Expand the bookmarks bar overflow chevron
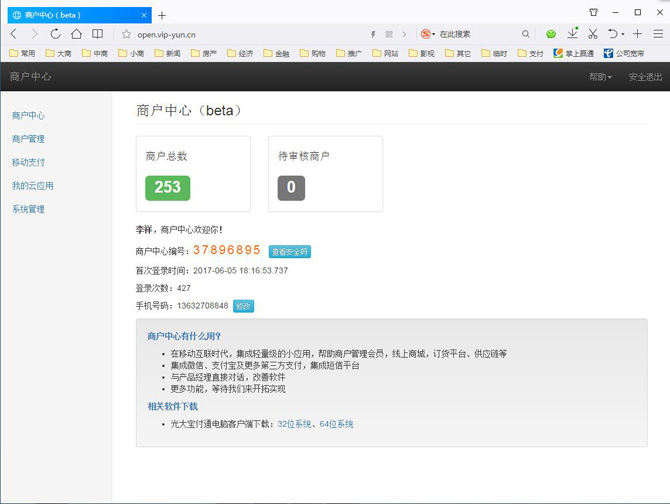This screenshot has width=670, height=504. (657, 53)
